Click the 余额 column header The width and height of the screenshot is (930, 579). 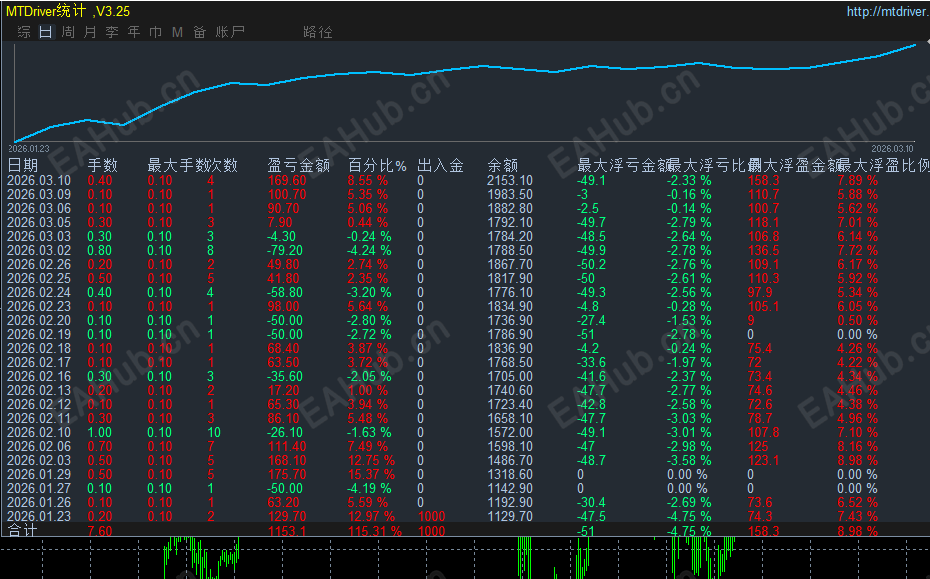click(502, 165)
